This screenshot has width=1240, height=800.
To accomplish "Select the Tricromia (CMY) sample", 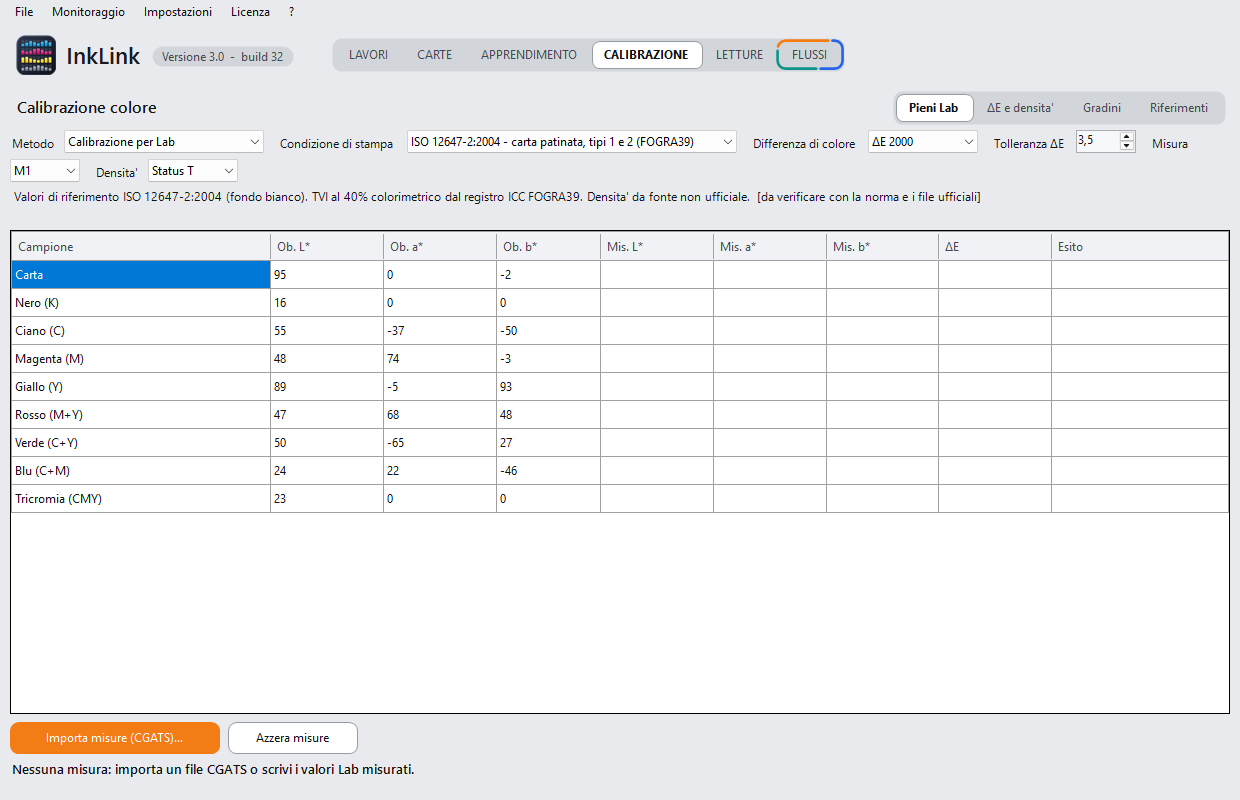I will click(141, 499).
